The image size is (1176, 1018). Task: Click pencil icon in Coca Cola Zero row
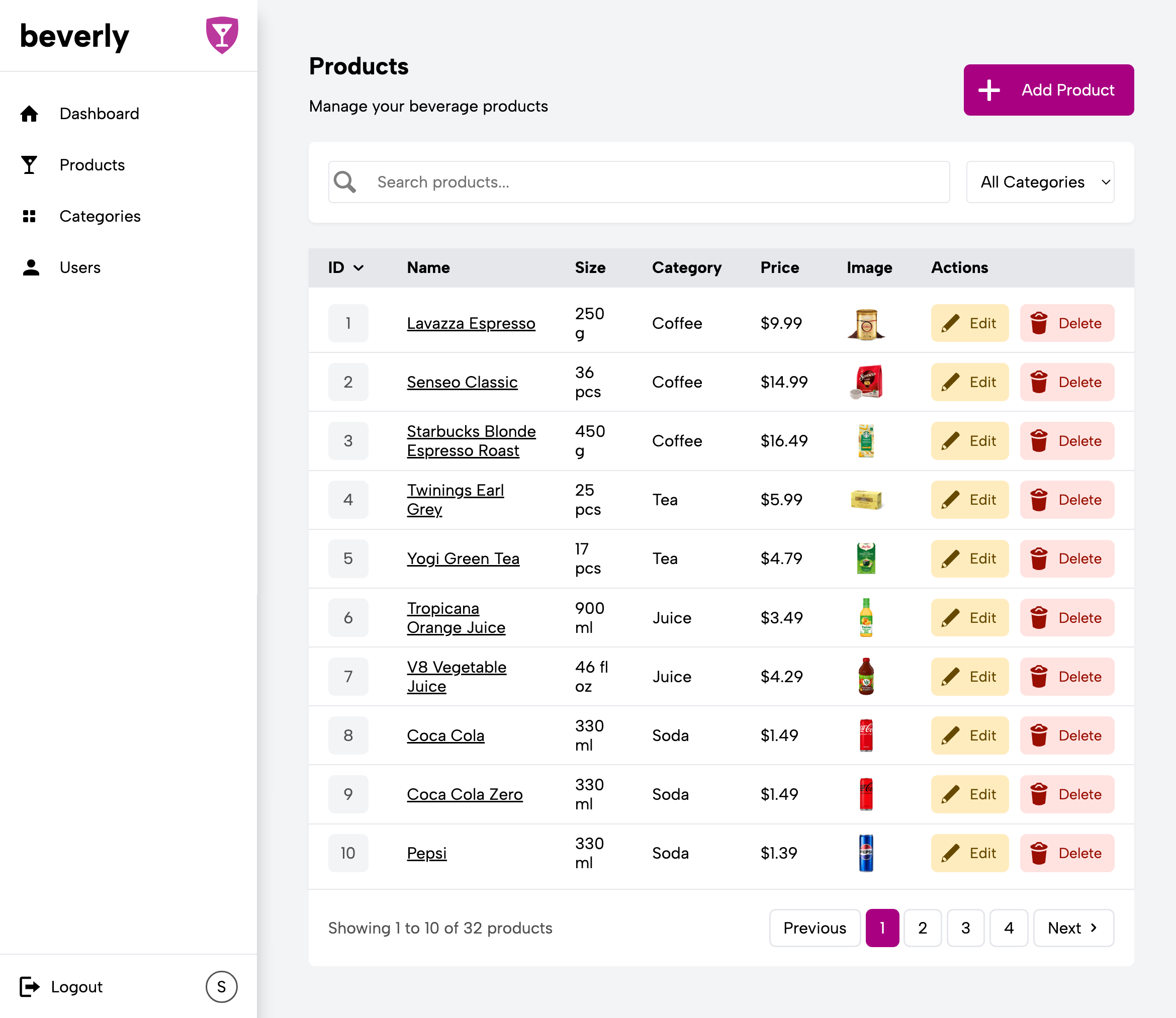pyautogui.click(x=950, y=794)
